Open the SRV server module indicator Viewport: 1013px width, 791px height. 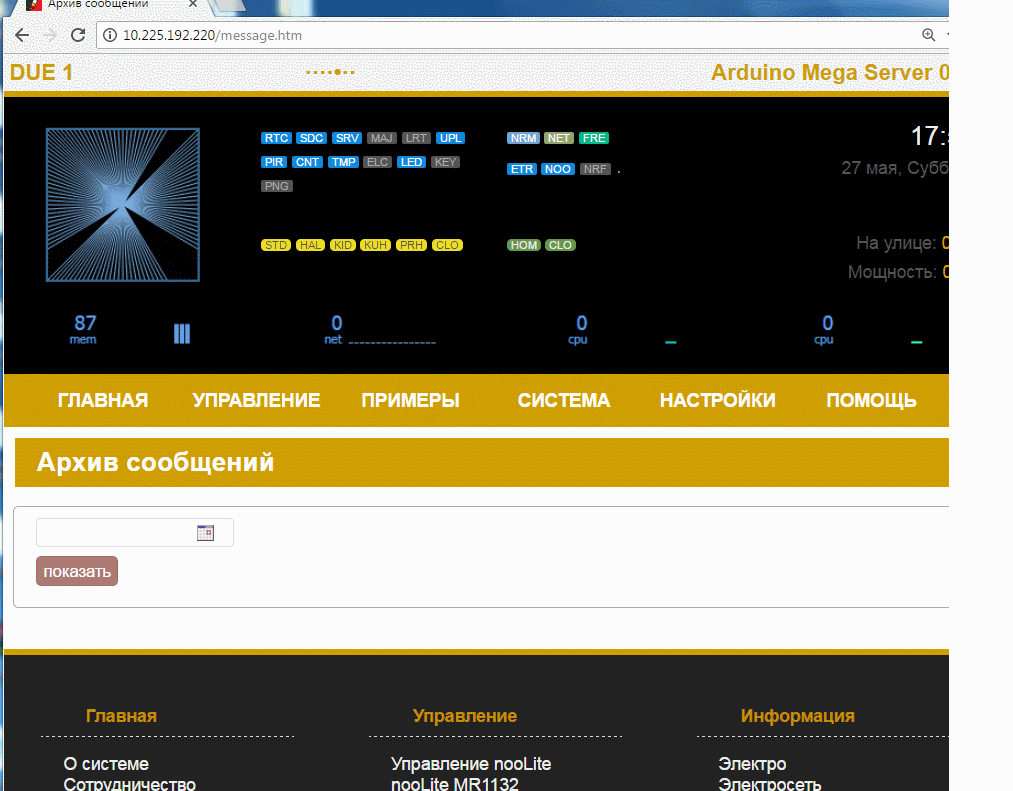point(347,138)
